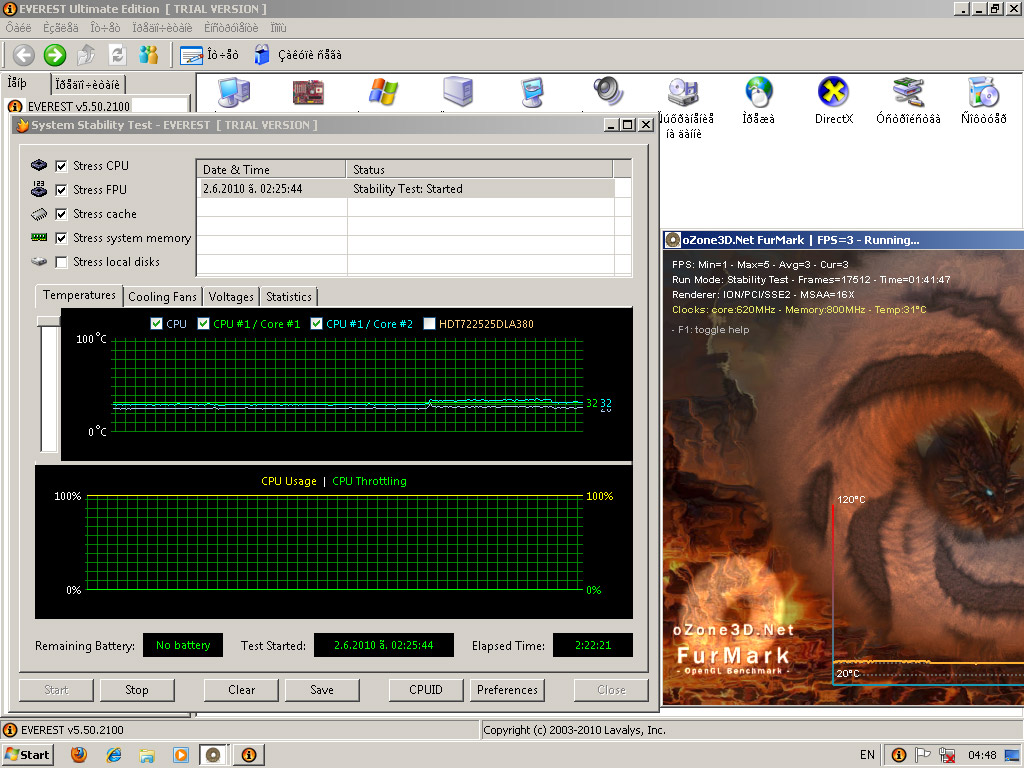The image size is (1024, 768).
Task: Click the green forward arrow icon
Action: click(x=55, y=55)
